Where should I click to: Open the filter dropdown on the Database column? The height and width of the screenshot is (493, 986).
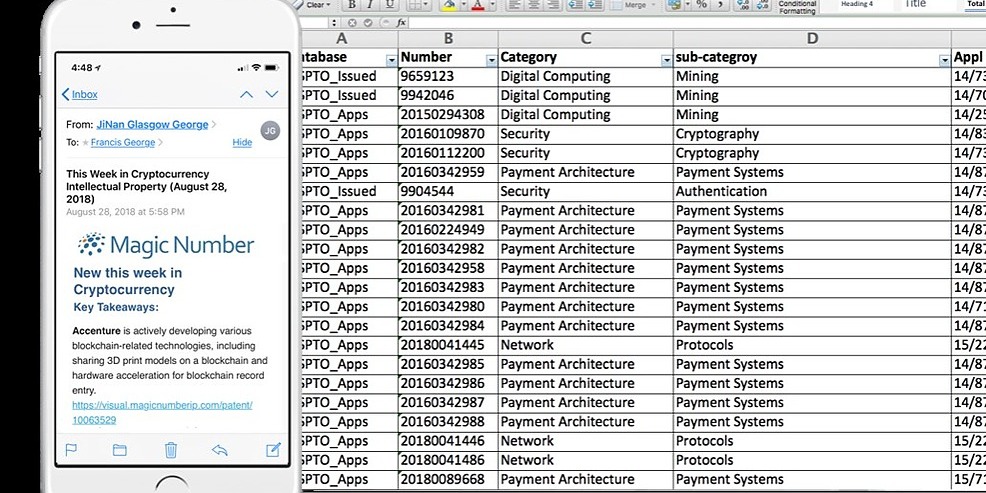tap(391, 60)
